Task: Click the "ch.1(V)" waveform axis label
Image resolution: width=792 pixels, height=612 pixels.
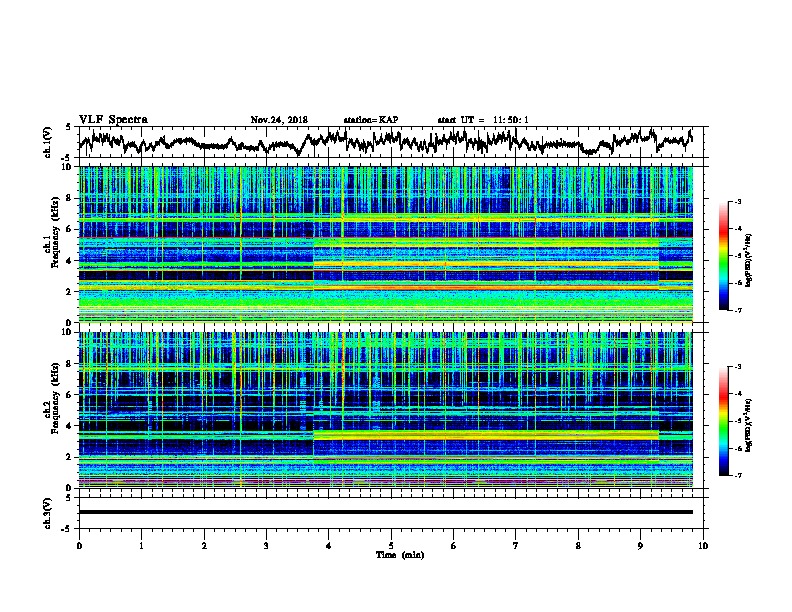Action: 48,142
